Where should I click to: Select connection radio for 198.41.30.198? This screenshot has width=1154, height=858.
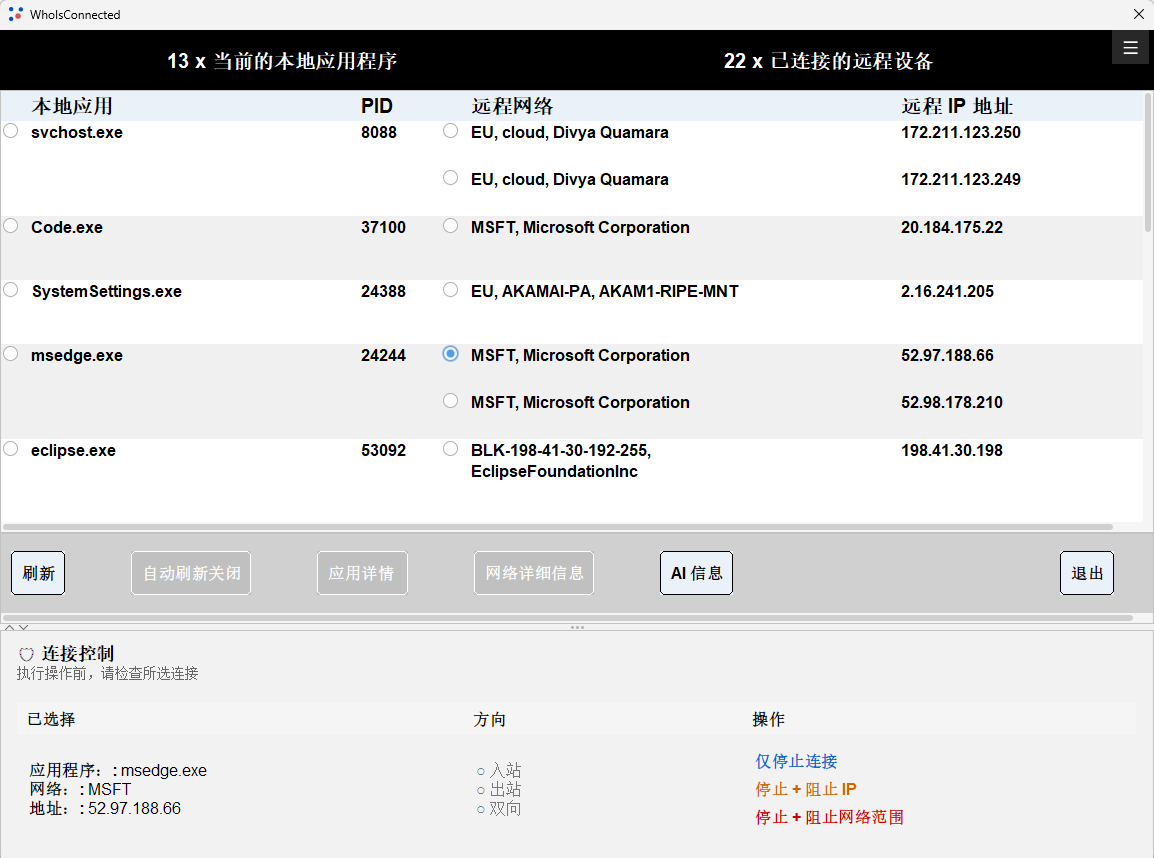click(x=450, y=449)
